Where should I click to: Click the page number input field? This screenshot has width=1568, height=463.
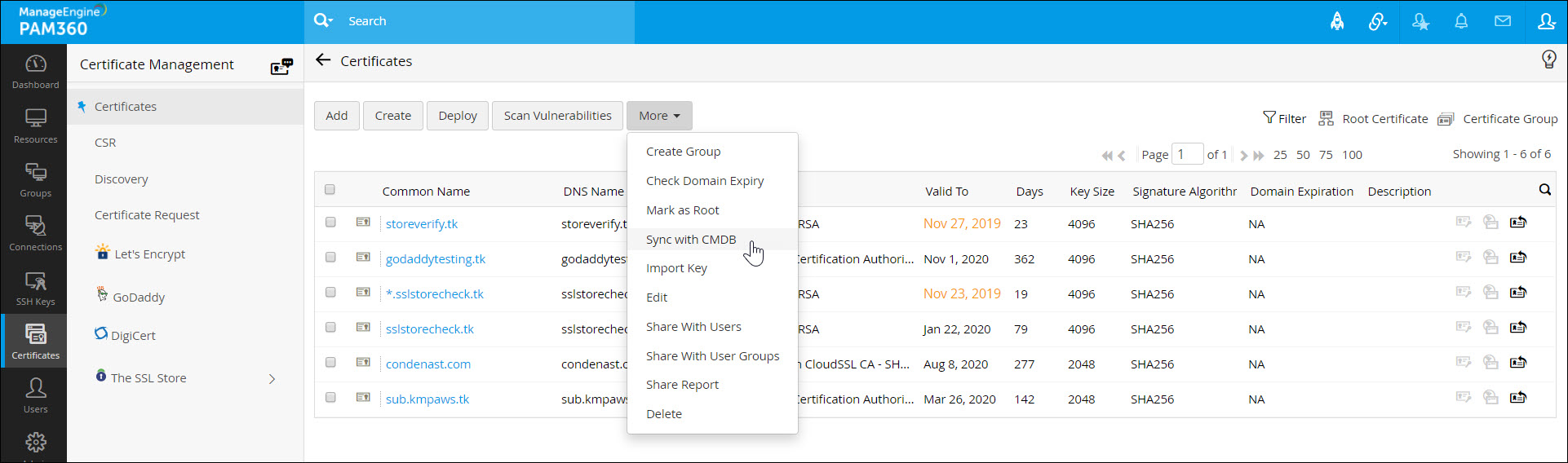[x=1187, y=154]
